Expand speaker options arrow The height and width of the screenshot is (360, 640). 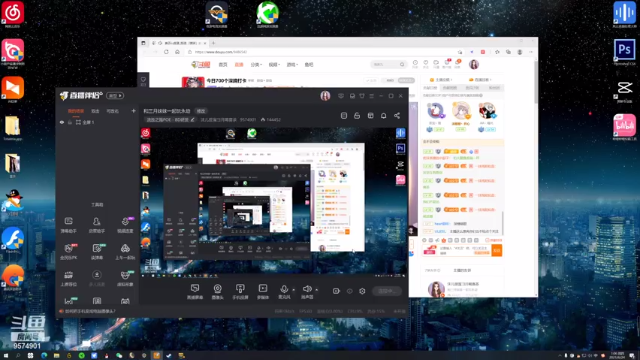[x=316, y=290]
